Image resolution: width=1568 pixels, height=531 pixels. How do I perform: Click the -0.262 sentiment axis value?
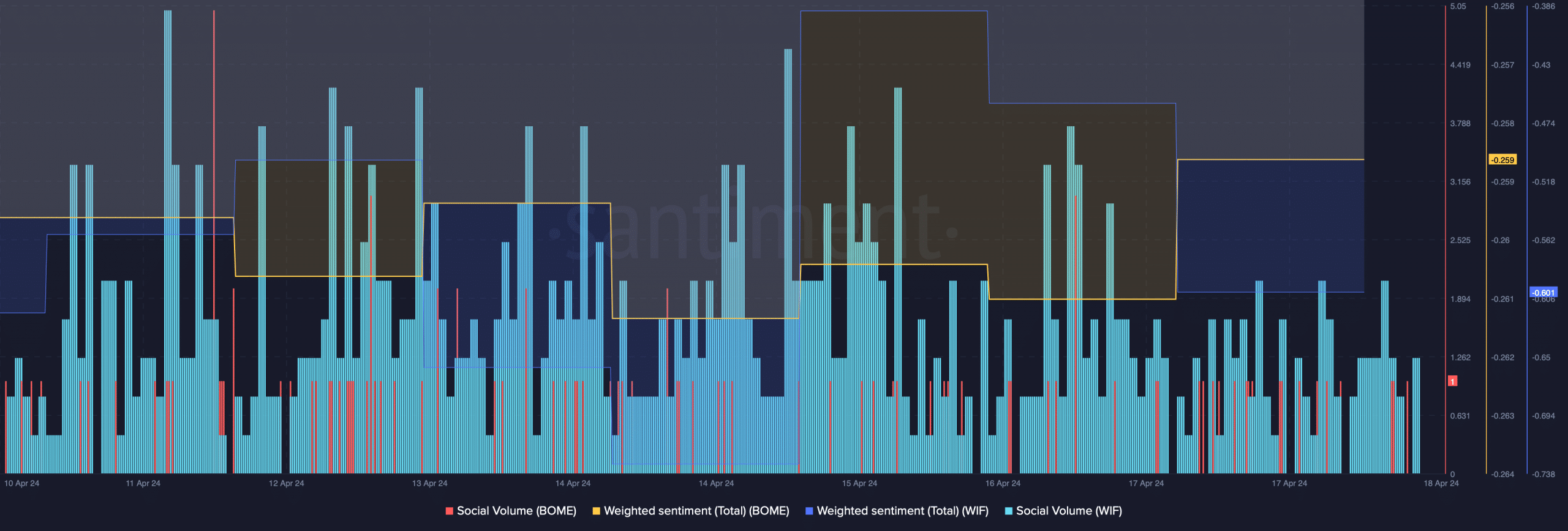pyautogui.click(x=1502, y=358)
